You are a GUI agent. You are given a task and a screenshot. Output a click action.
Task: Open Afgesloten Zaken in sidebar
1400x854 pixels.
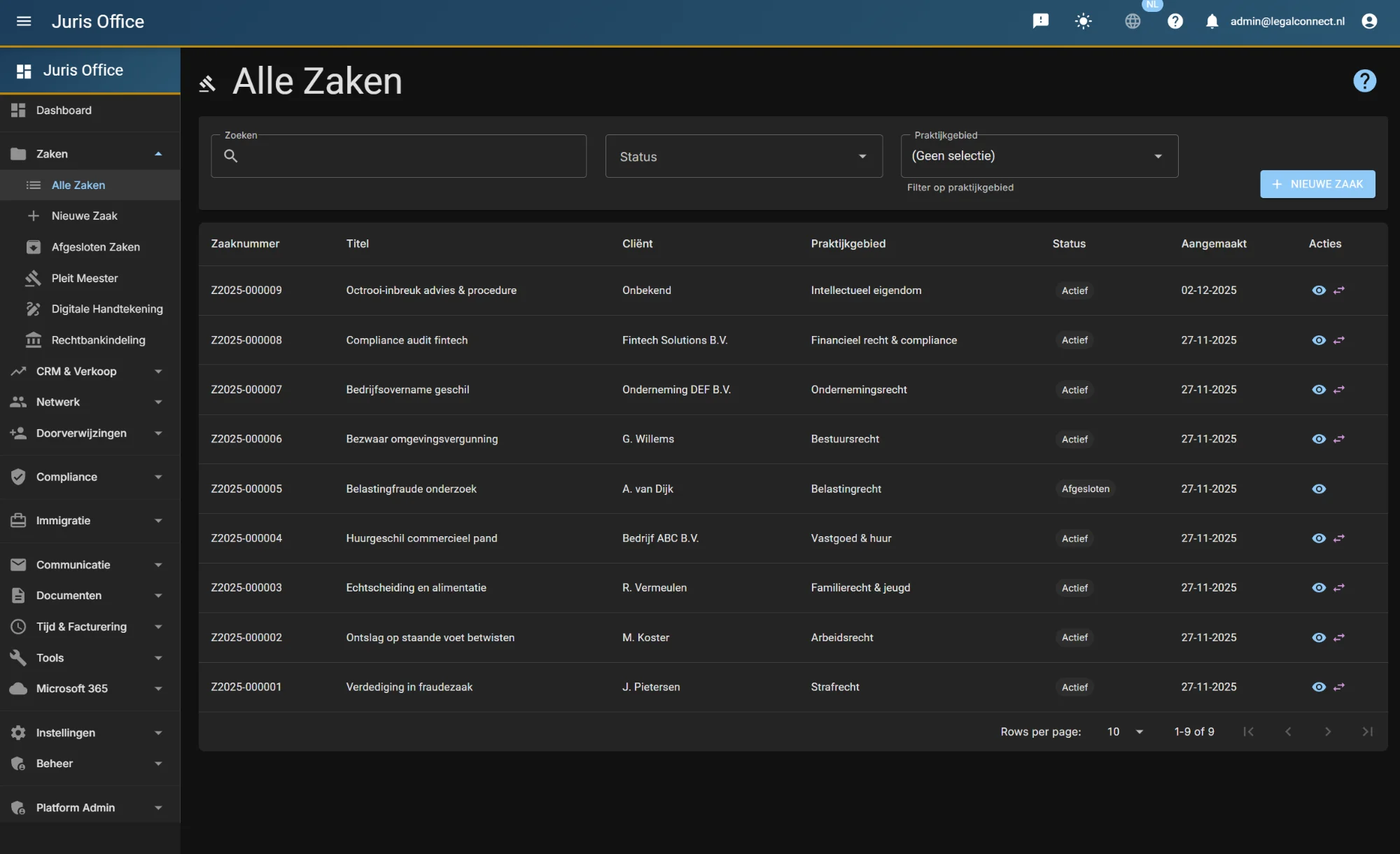click(x=95, y=247)
